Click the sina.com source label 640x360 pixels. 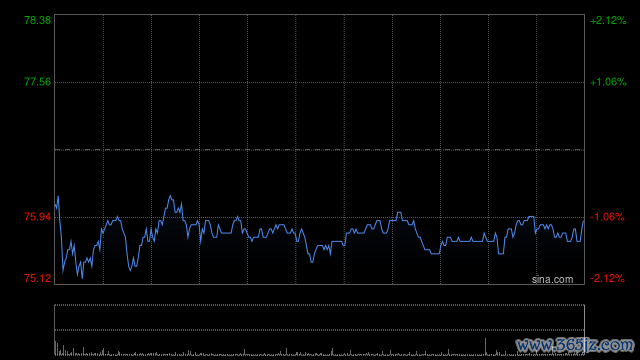coord(552,280)
